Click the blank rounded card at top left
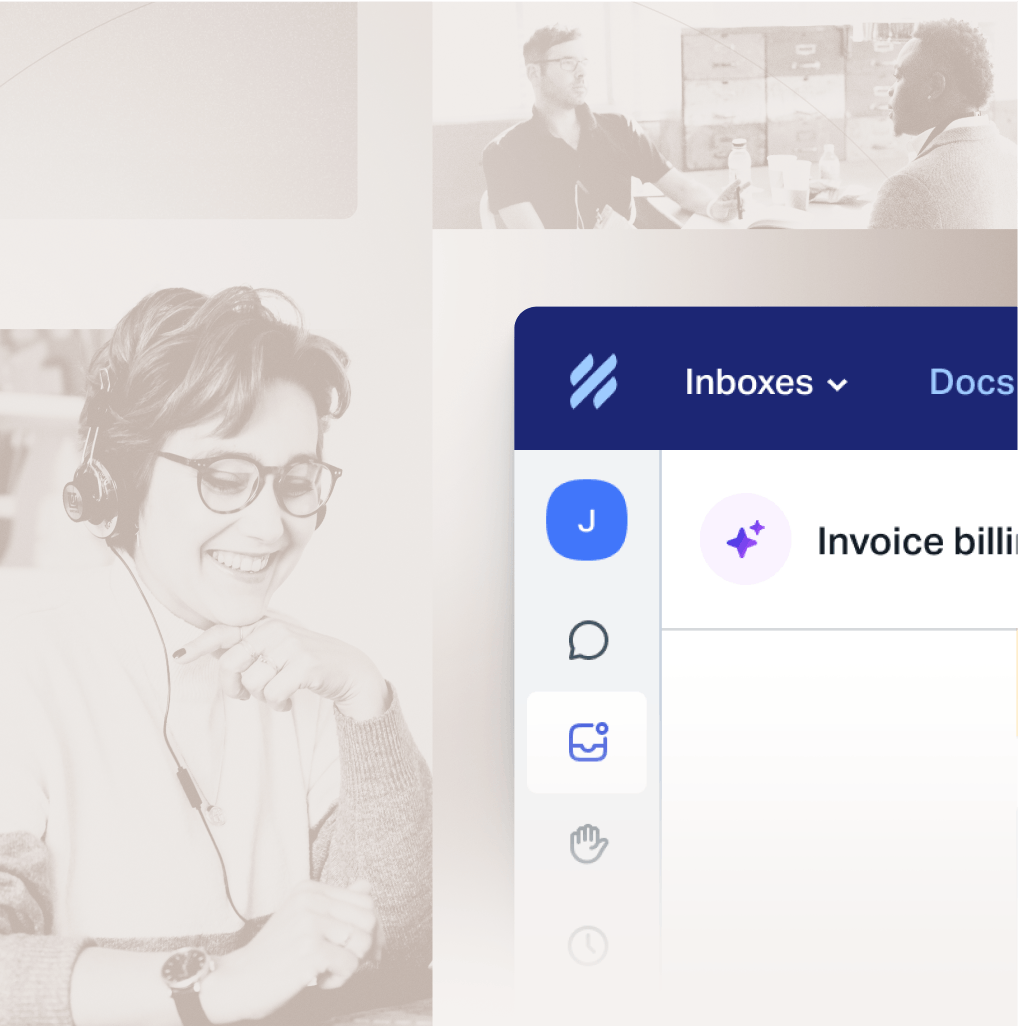This screenshot has width=1018, height=1026. coord(178,108)
